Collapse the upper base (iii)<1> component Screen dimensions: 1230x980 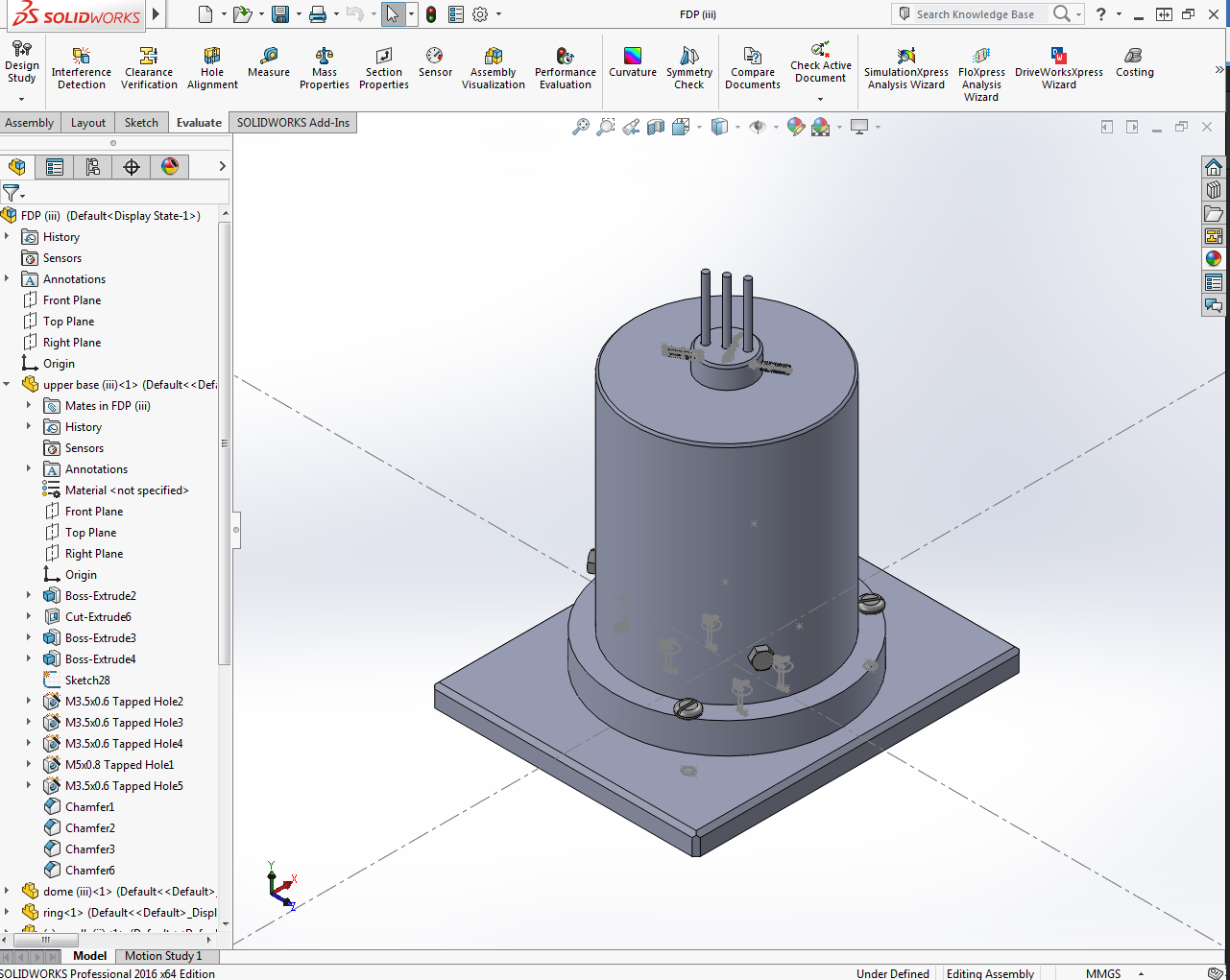point(7,385)
